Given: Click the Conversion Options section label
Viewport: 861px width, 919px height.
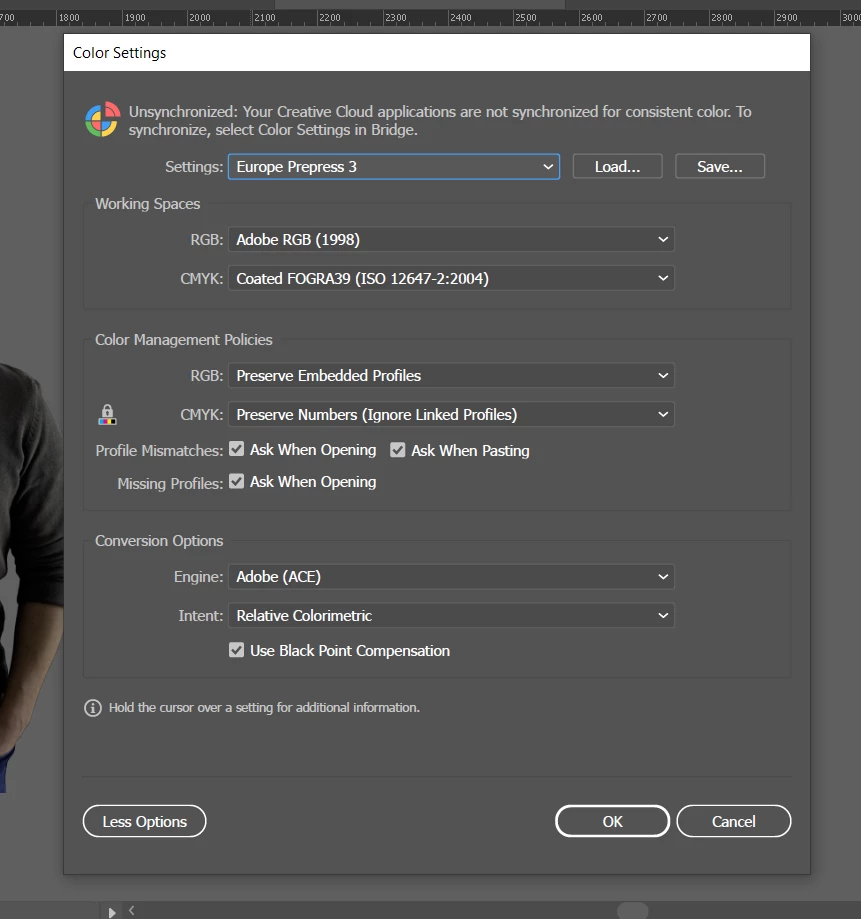Looking at the screenshot, I should 159,541.
